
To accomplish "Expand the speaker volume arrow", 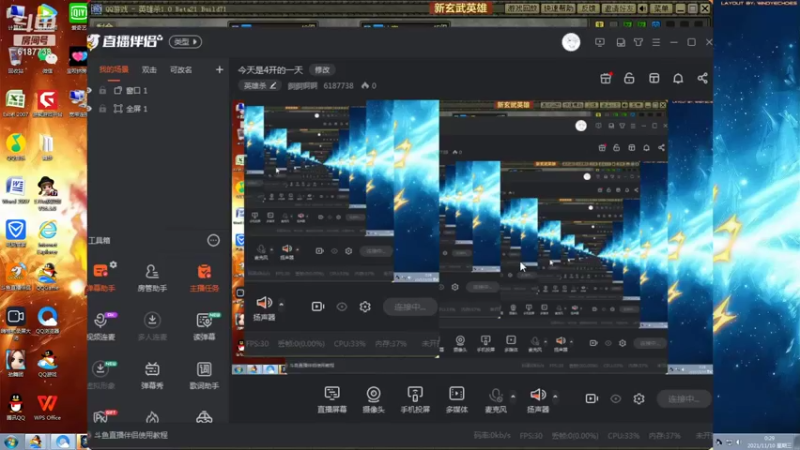I will point(555,396).
